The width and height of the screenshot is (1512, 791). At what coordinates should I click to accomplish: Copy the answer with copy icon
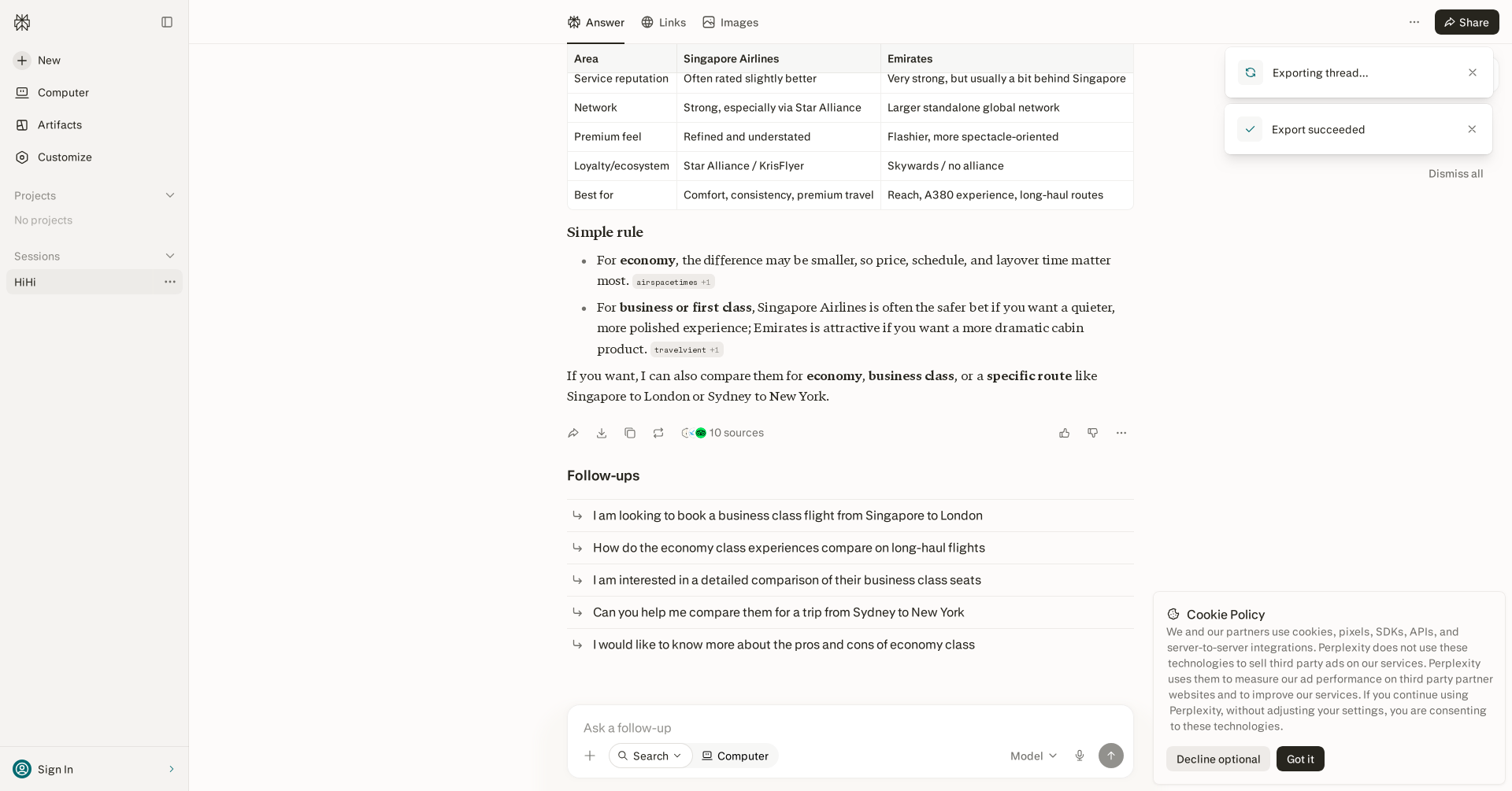point(630,433)
